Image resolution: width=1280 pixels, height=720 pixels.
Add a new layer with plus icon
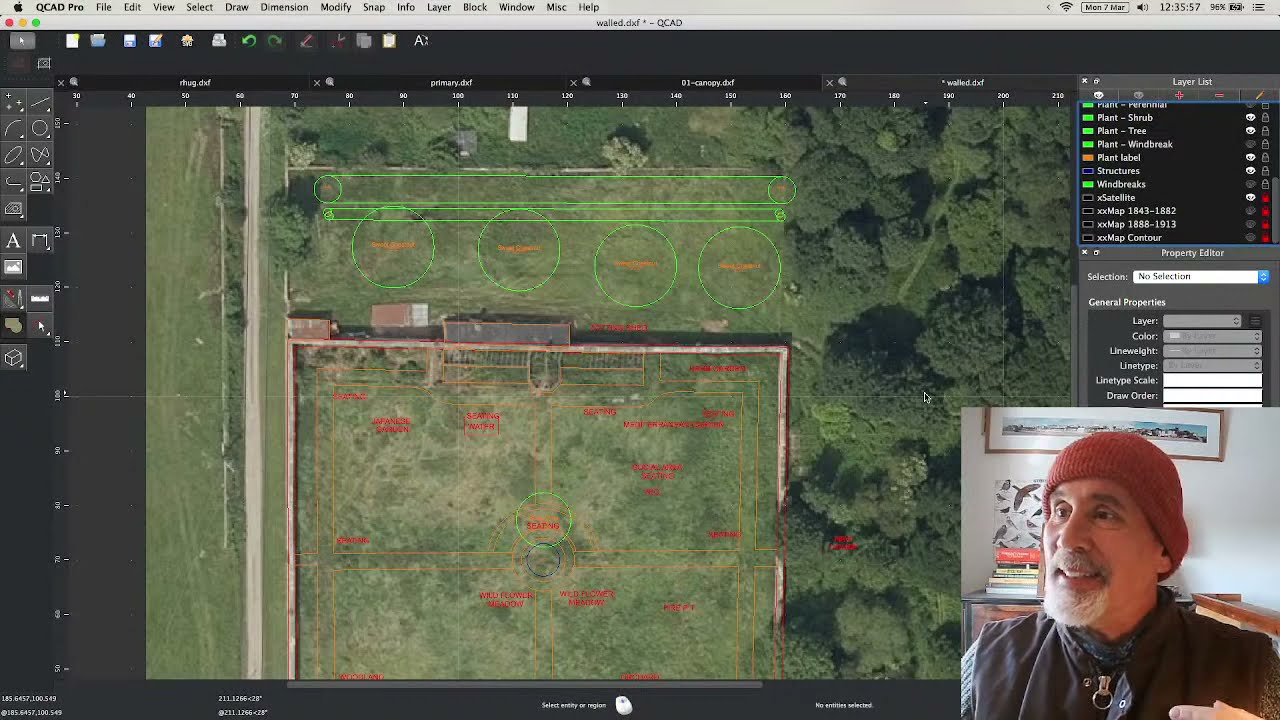pos(1179,95)
